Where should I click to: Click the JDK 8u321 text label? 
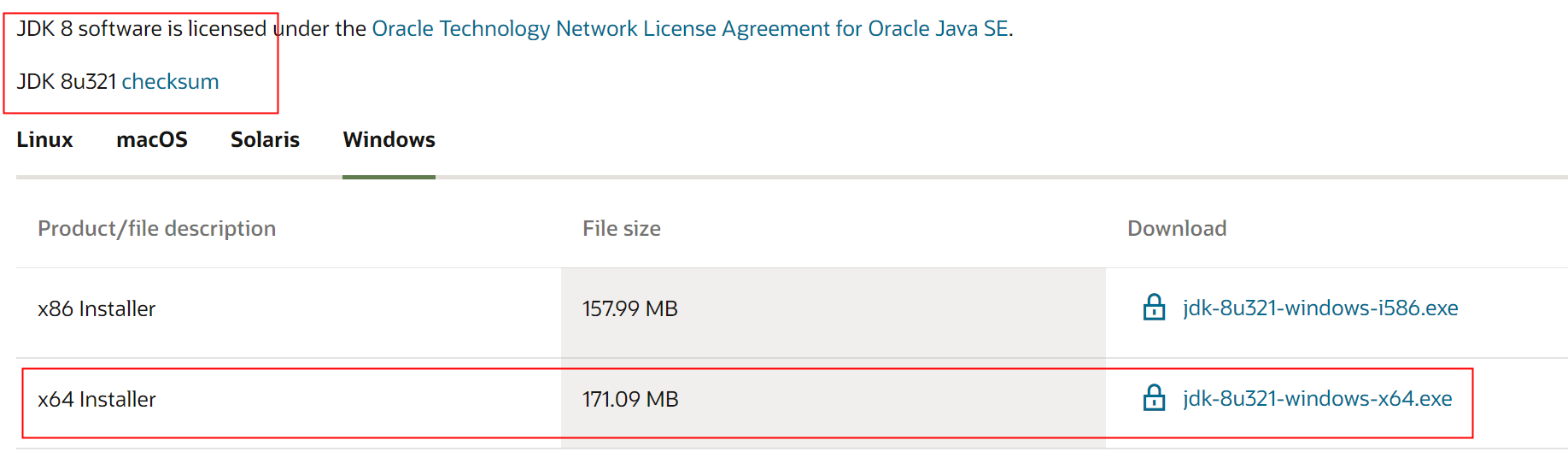[67, 81]
